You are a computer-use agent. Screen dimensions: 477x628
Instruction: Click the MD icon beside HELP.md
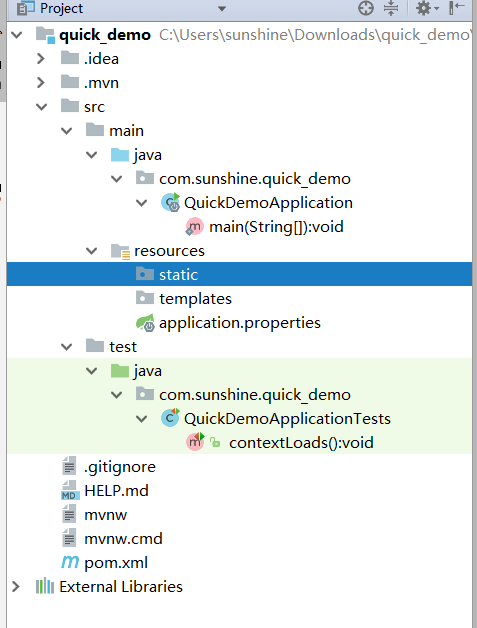pyautogui.click(x=70, y=491)
